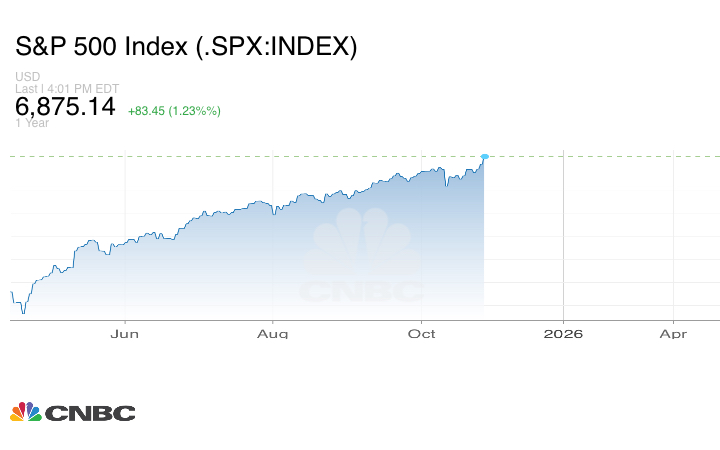Open the S&P 500 Index title

pos(186,47)
